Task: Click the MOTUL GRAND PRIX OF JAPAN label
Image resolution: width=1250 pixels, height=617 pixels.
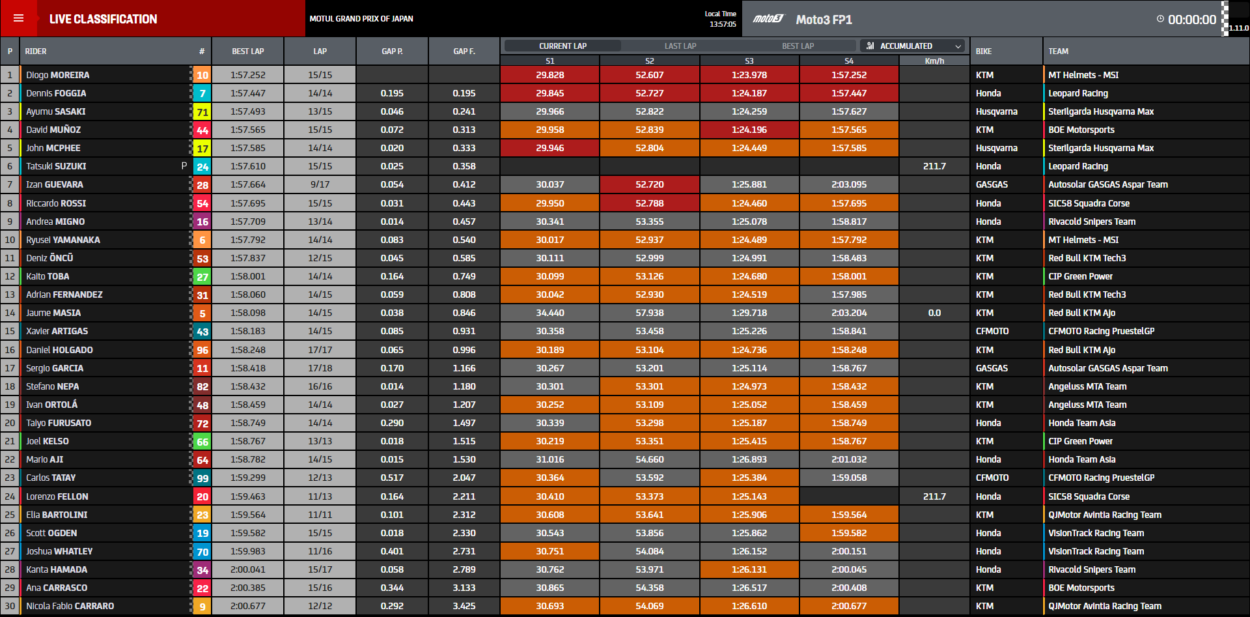Action: (x=362, y=19)
